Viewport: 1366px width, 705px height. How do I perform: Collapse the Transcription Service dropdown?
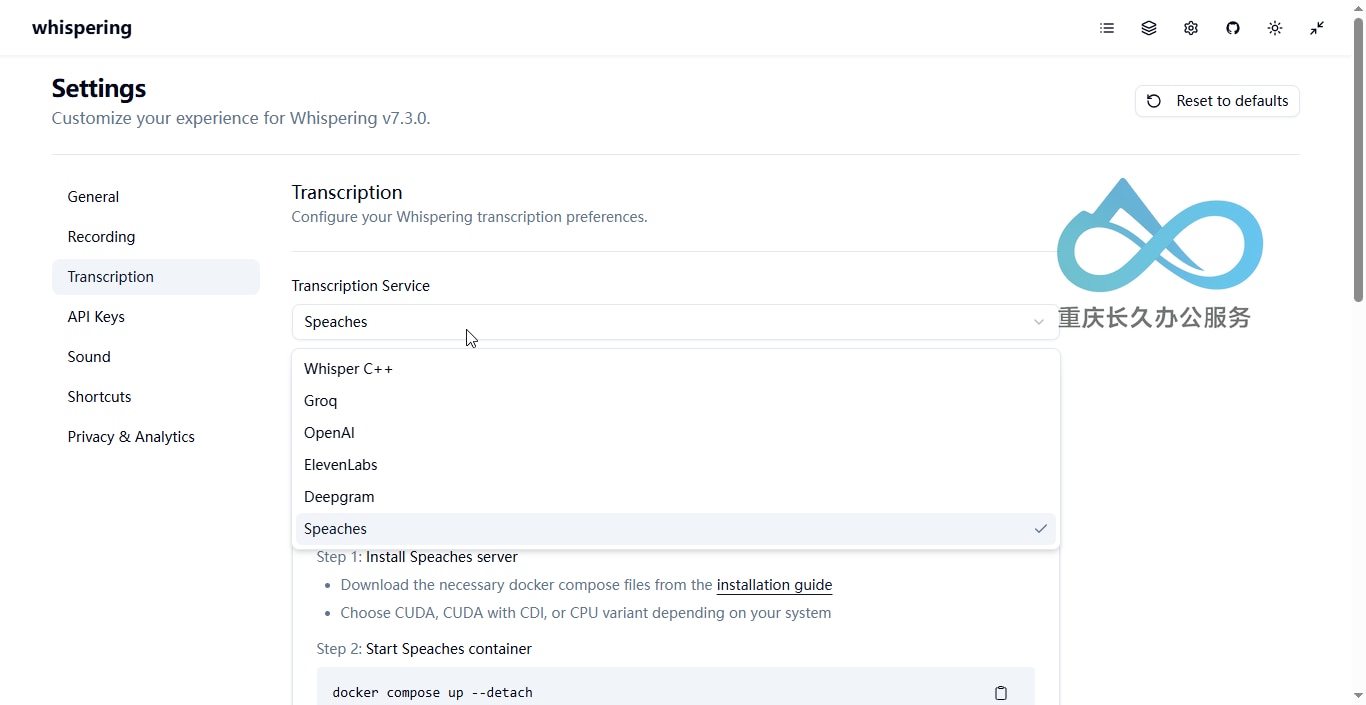[675, 322]
